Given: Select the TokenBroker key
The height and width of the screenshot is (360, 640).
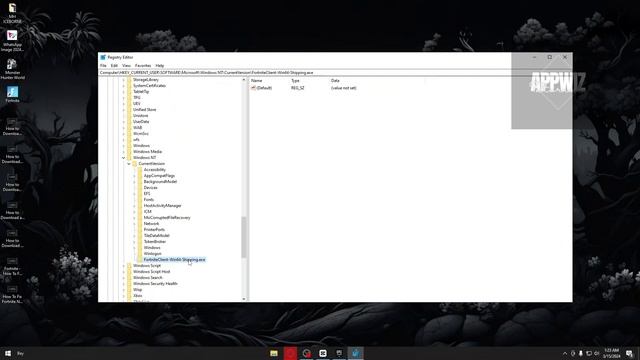Looking at the screenshot, I should coord(155,242).
